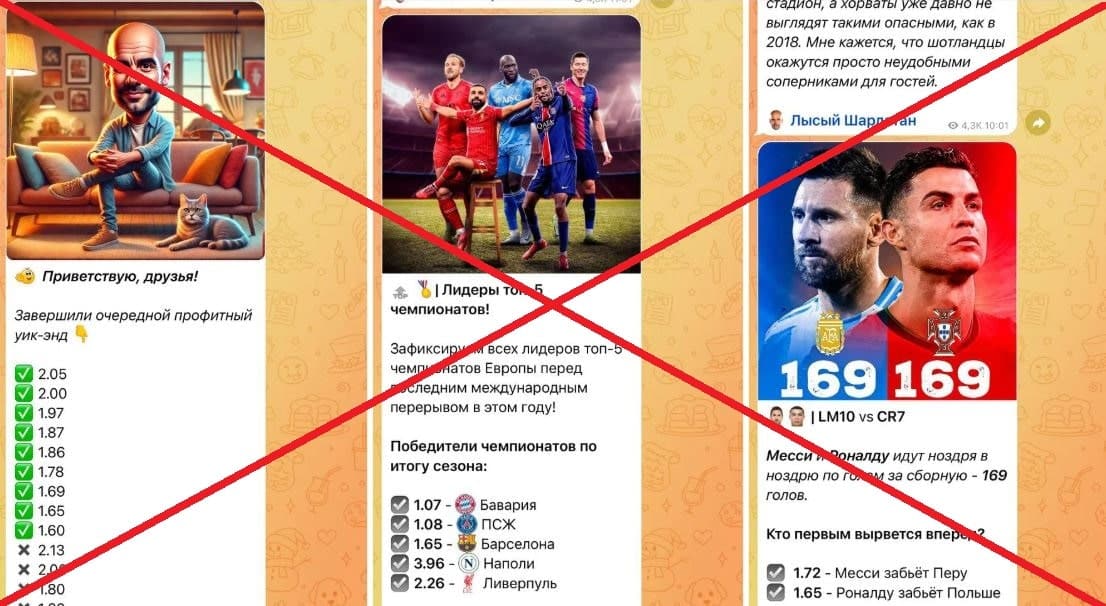This screenshot has width=1106, height=606.
Task: Click the smiley emoji before Приветствую, друзья
Action: [x=25, y=276]
